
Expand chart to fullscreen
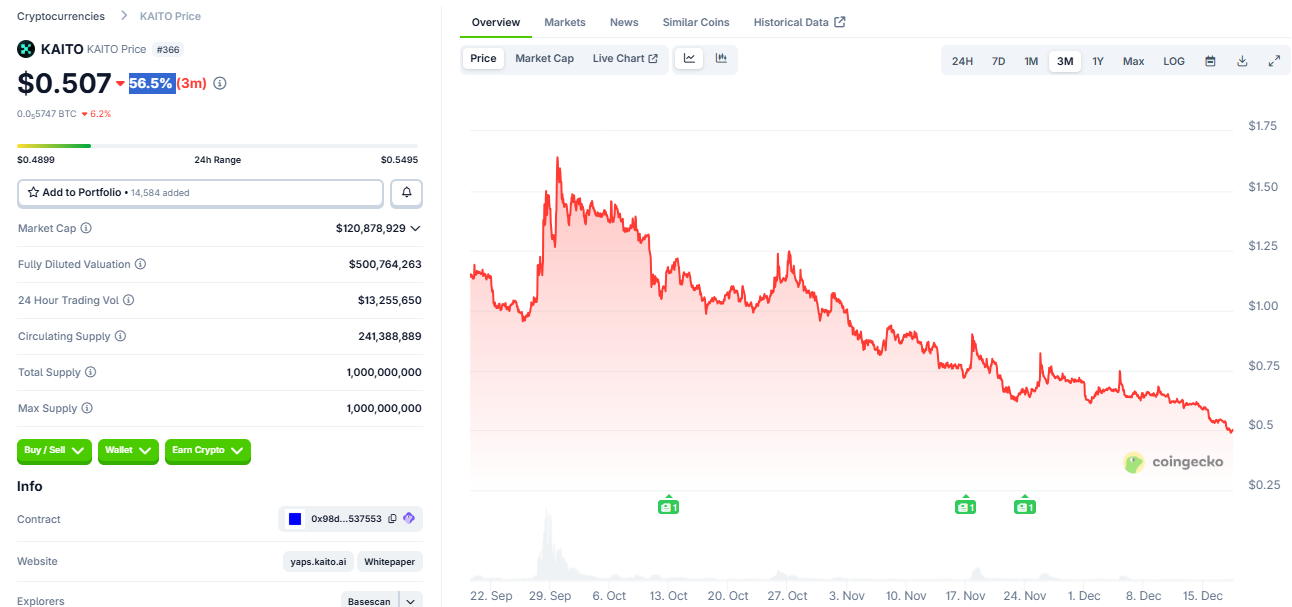1274,61
